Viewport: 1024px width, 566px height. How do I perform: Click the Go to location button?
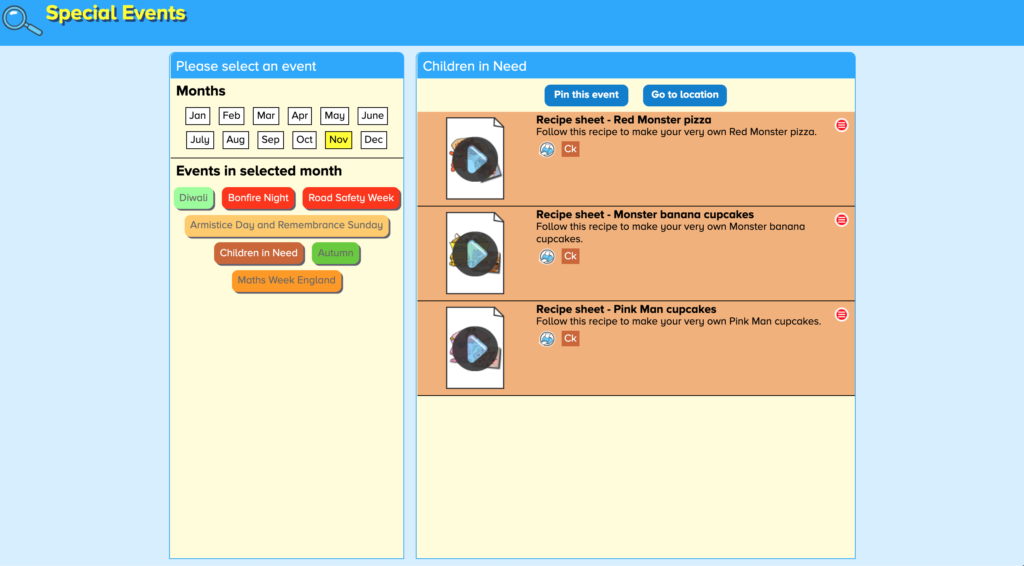point(684,95)
